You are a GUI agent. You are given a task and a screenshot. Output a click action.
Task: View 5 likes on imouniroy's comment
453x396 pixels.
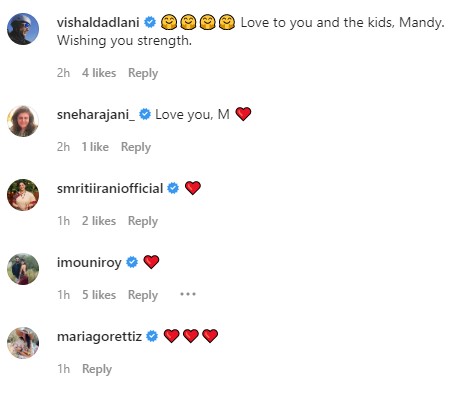99,295
